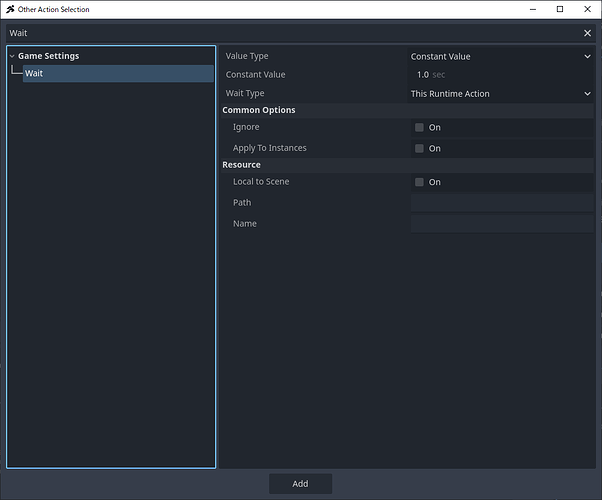
Task: Select the Wait action in the tree
Action: point(34,74)
